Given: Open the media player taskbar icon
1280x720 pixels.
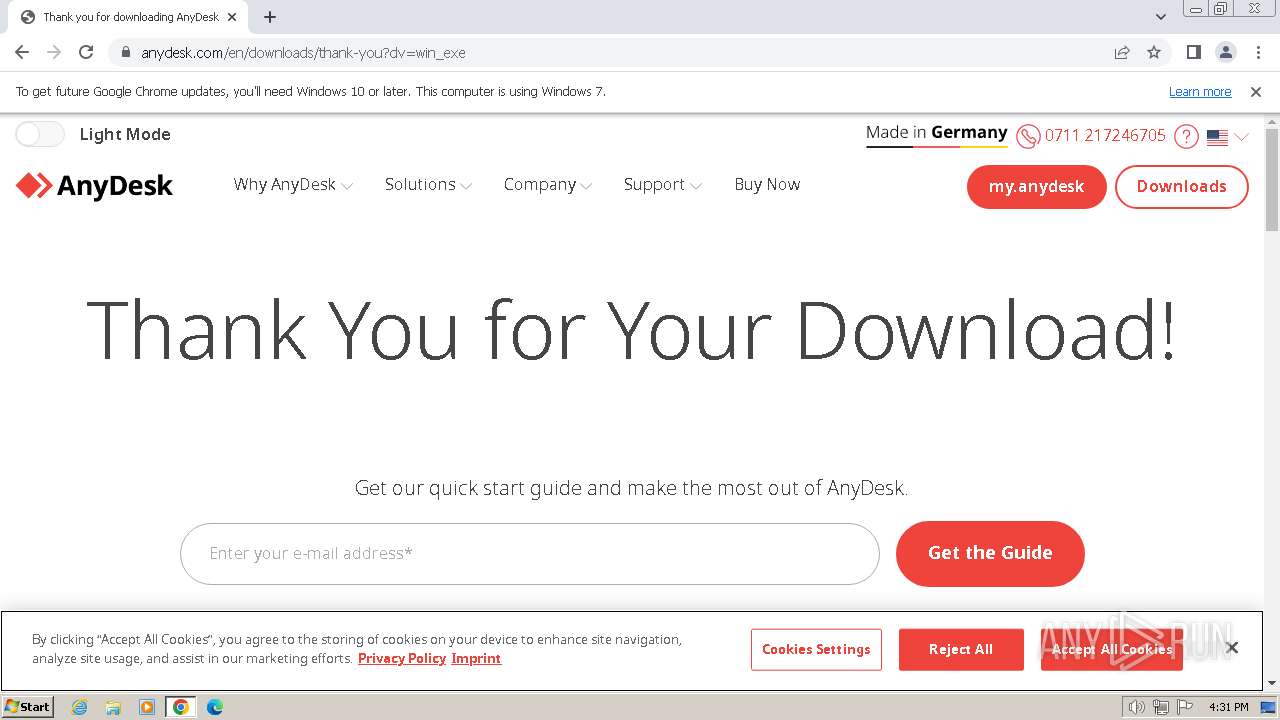Looking at the screenshot, I should (x=147, y=707).
